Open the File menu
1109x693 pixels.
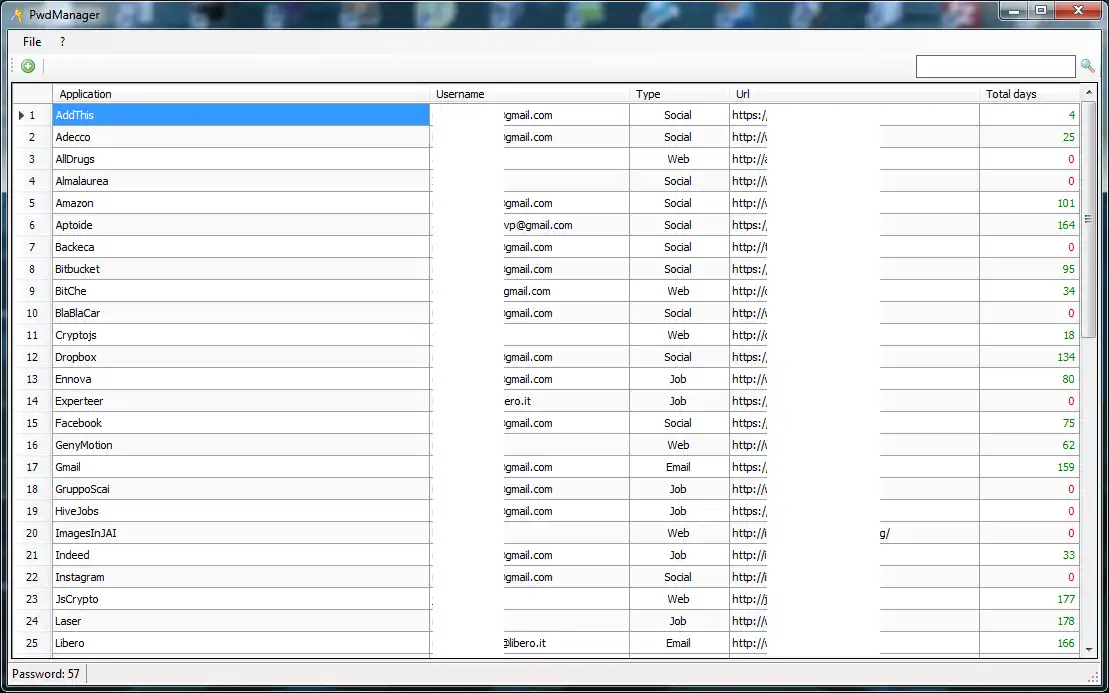[x=32, y=42]
